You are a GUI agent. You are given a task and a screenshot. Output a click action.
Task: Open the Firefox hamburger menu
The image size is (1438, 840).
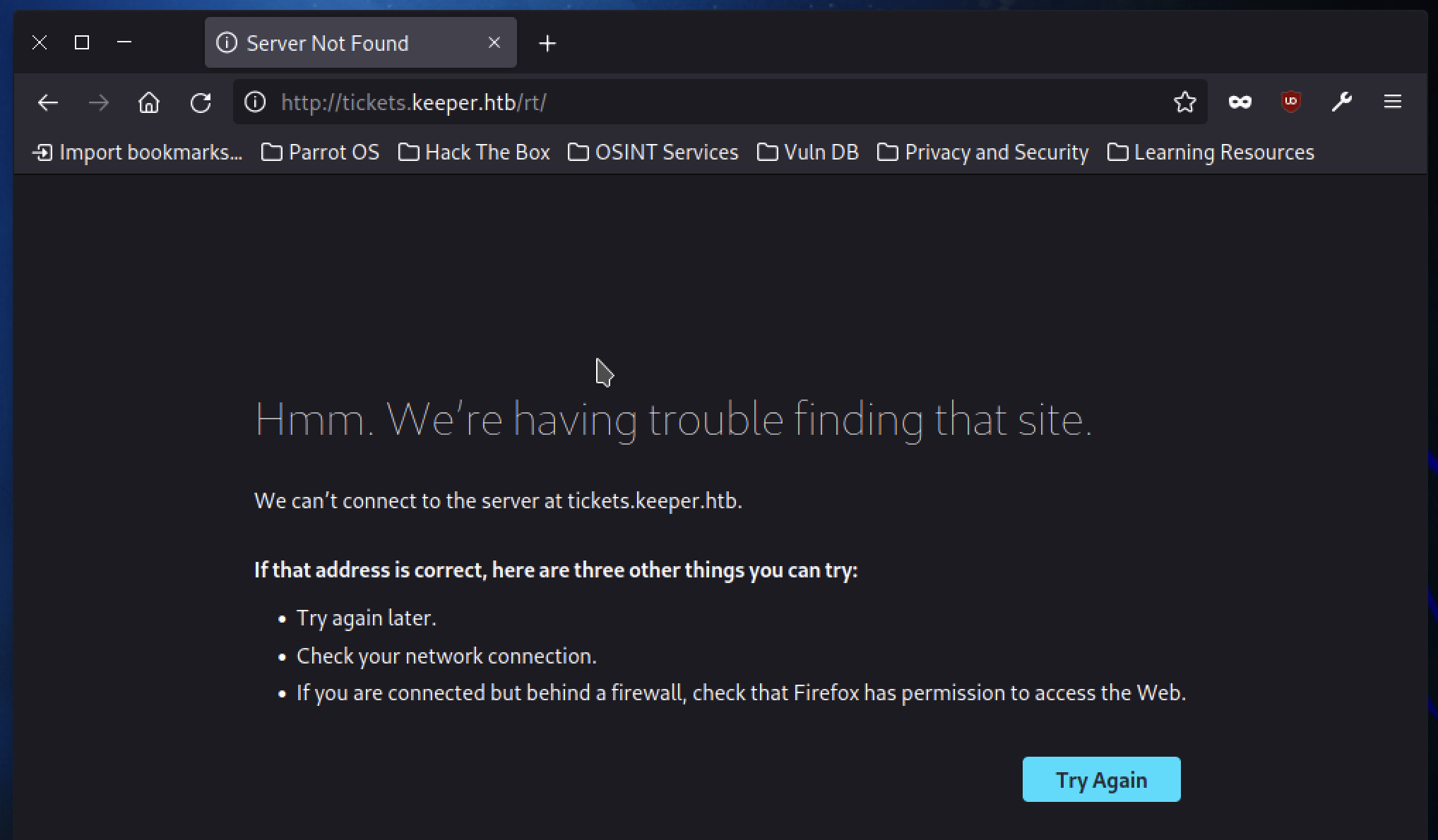[1393, 102]
